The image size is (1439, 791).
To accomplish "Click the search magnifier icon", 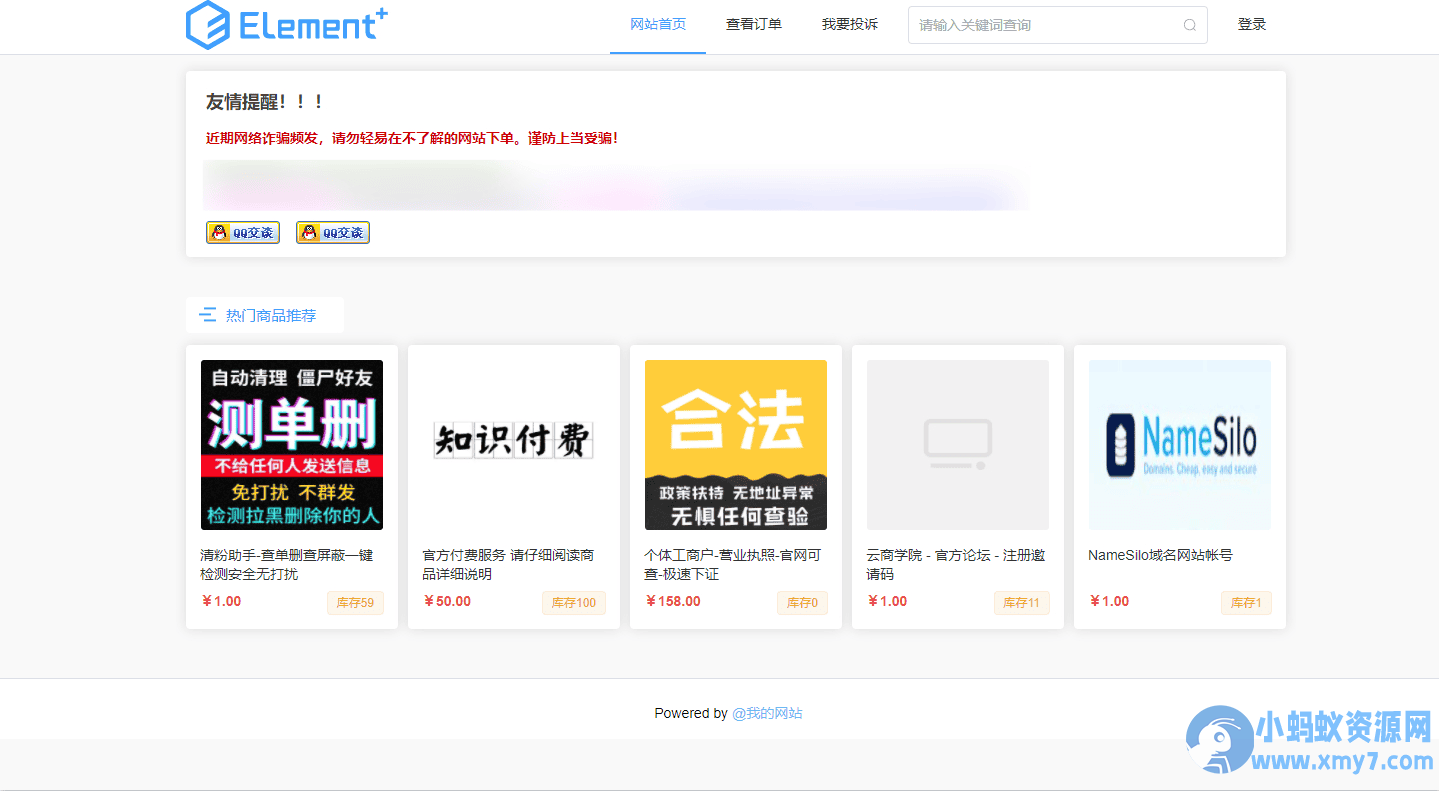I will 1190,25.
